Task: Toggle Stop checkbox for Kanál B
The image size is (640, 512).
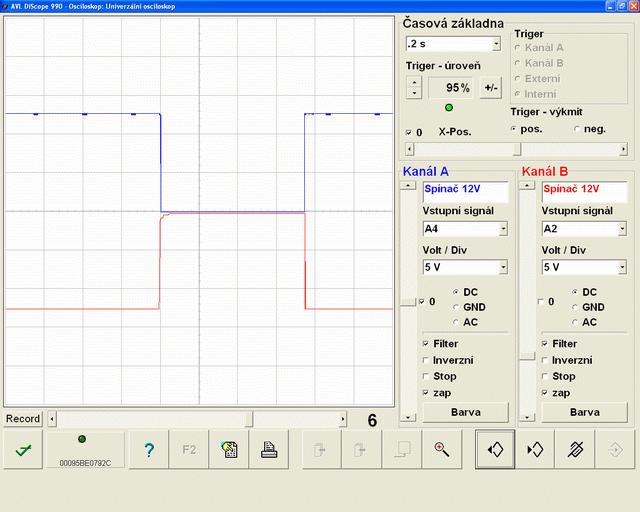Action: coord(545,376)
